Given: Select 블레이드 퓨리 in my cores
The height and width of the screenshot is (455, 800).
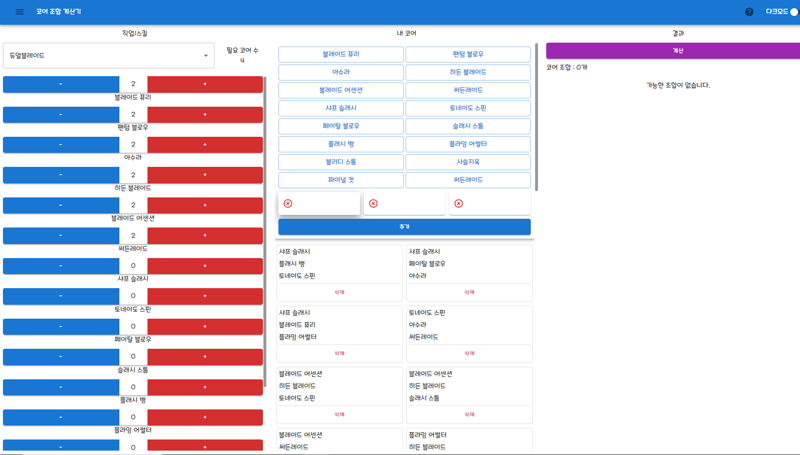Looking at the screenshot, I should [x=341, y=54].
